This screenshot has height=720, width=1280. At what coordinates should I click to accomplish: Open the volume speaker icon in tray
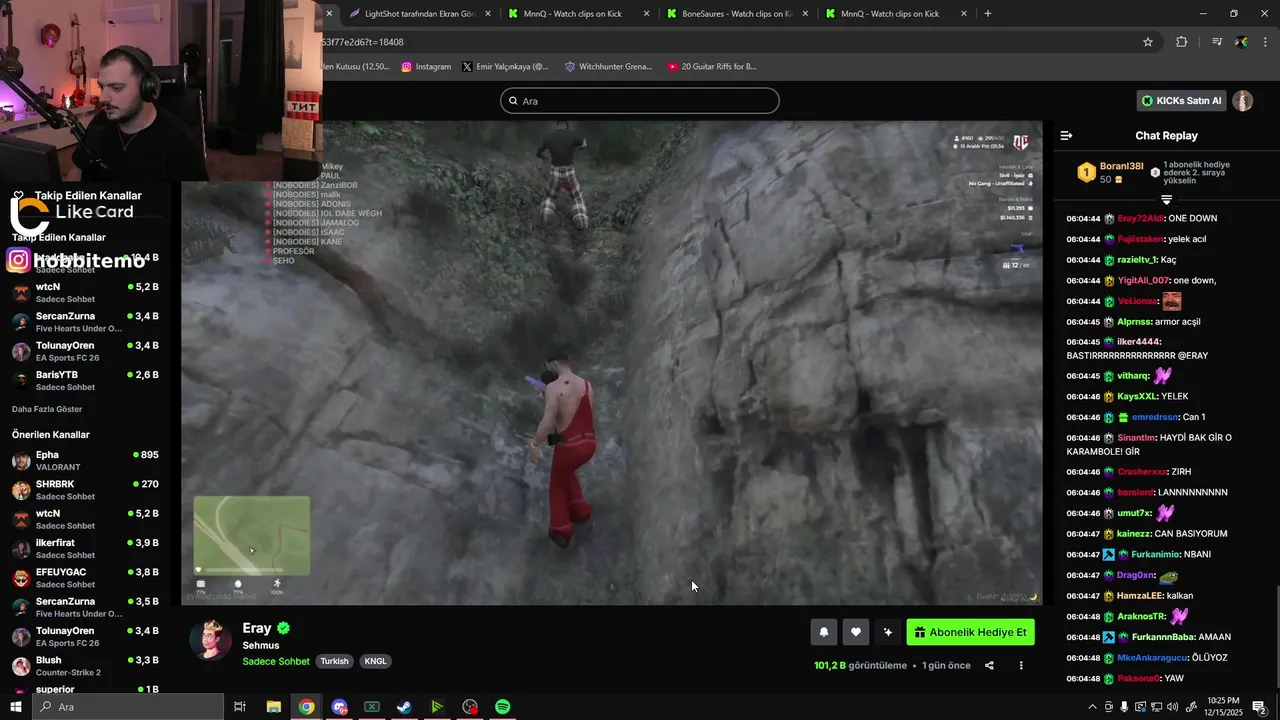tap(1173, 707)
